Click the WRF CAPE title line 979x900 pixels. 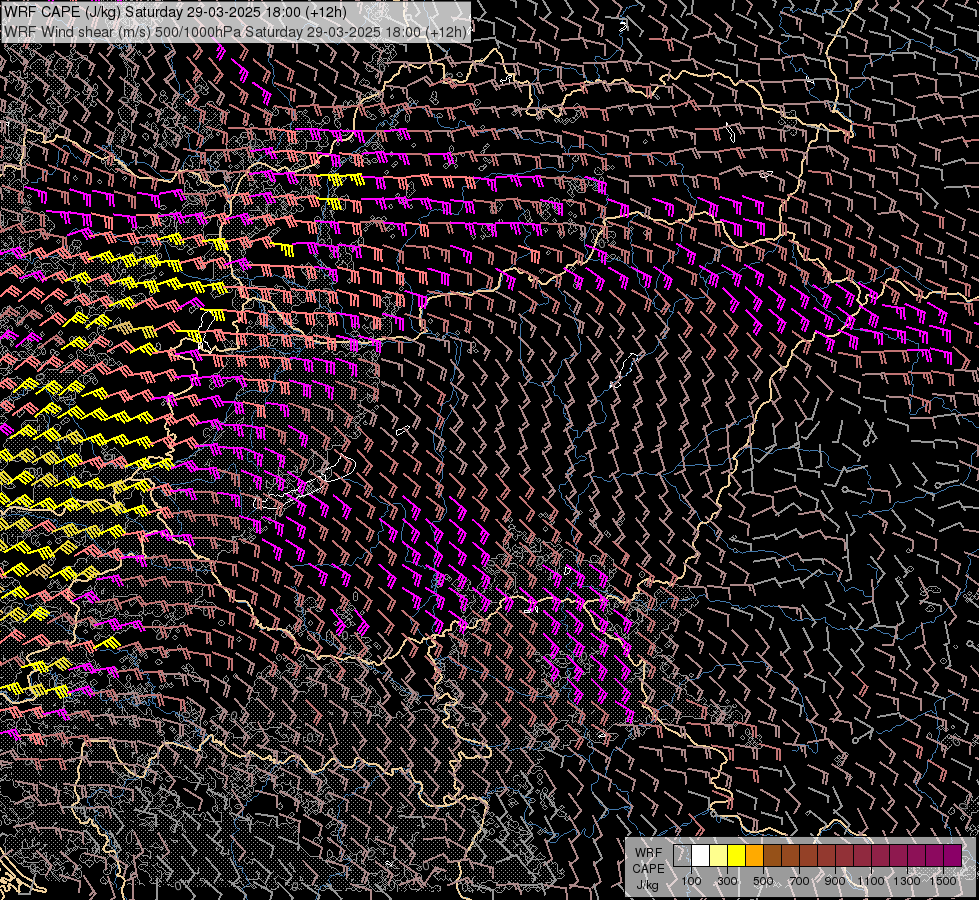pyautogui.click(x=175, y=12)
